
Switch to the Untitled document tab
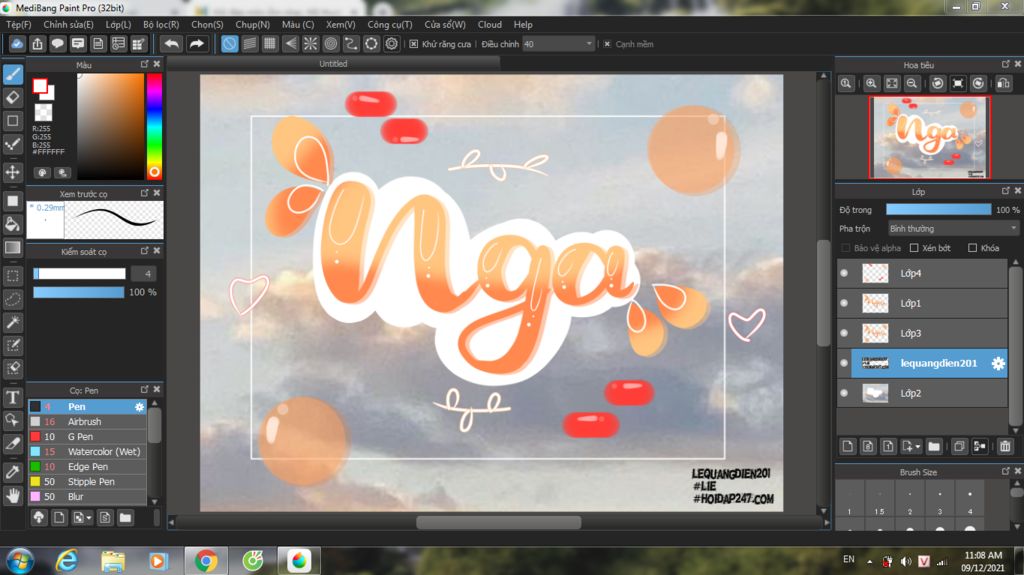pyautogui.click(x=333, y=63)
